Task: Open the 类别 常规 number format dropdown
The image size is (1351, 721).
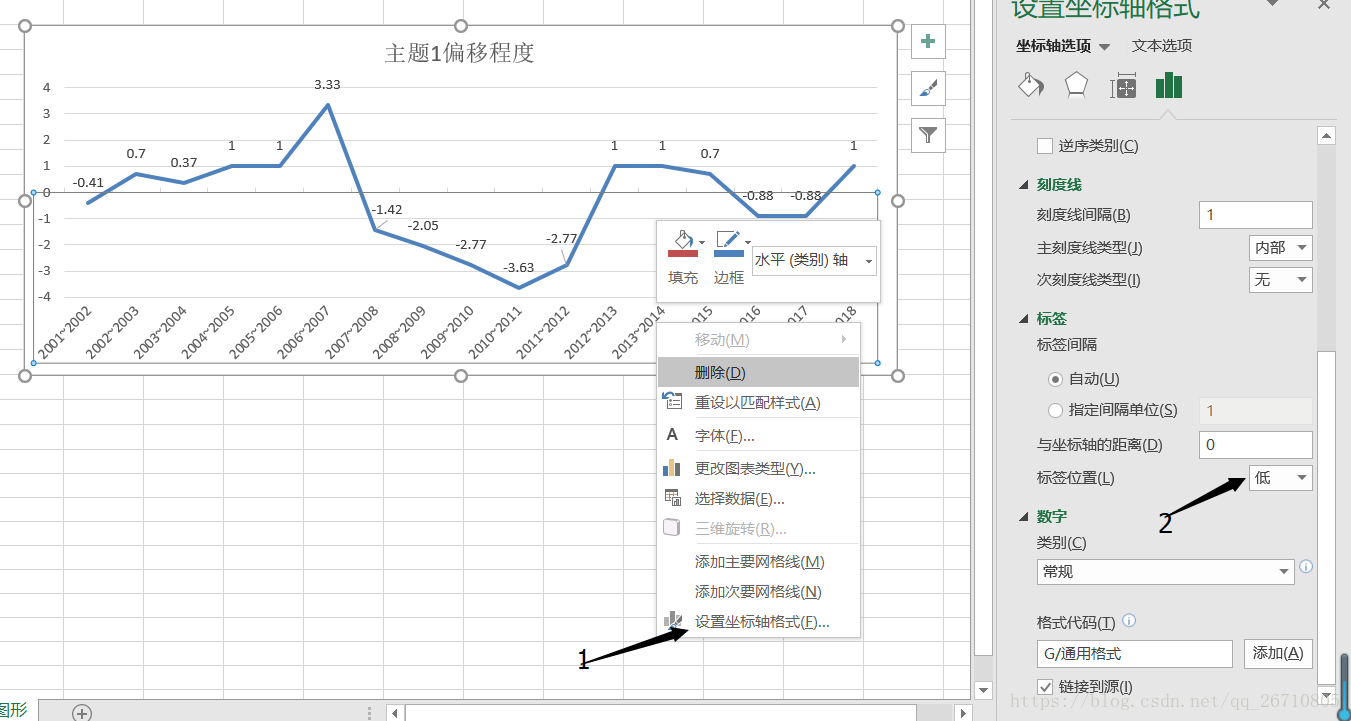Action: (1165, 572)
